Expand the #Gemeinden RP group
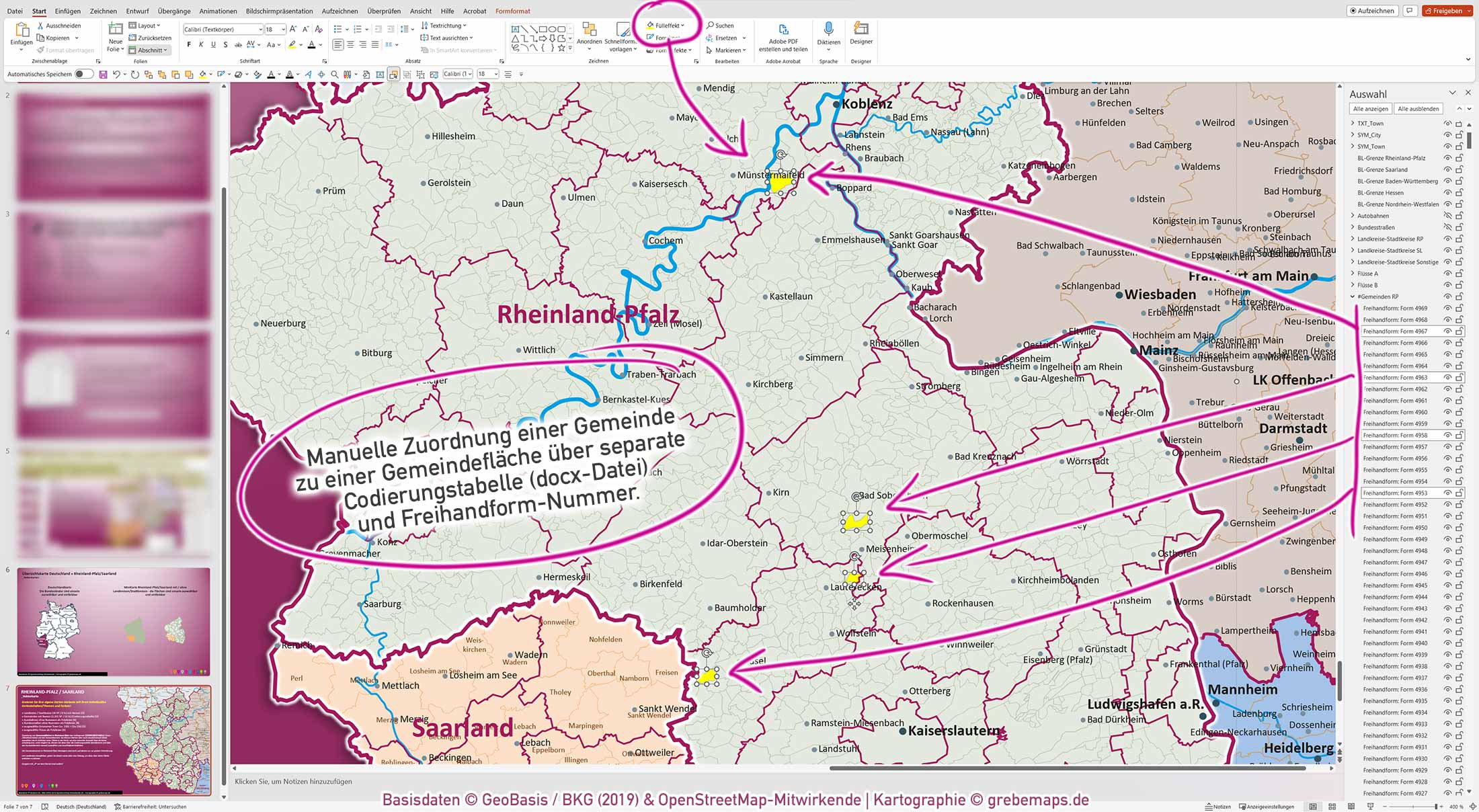Viewport: 1479px width, 812px height. tap(1352, 296)
